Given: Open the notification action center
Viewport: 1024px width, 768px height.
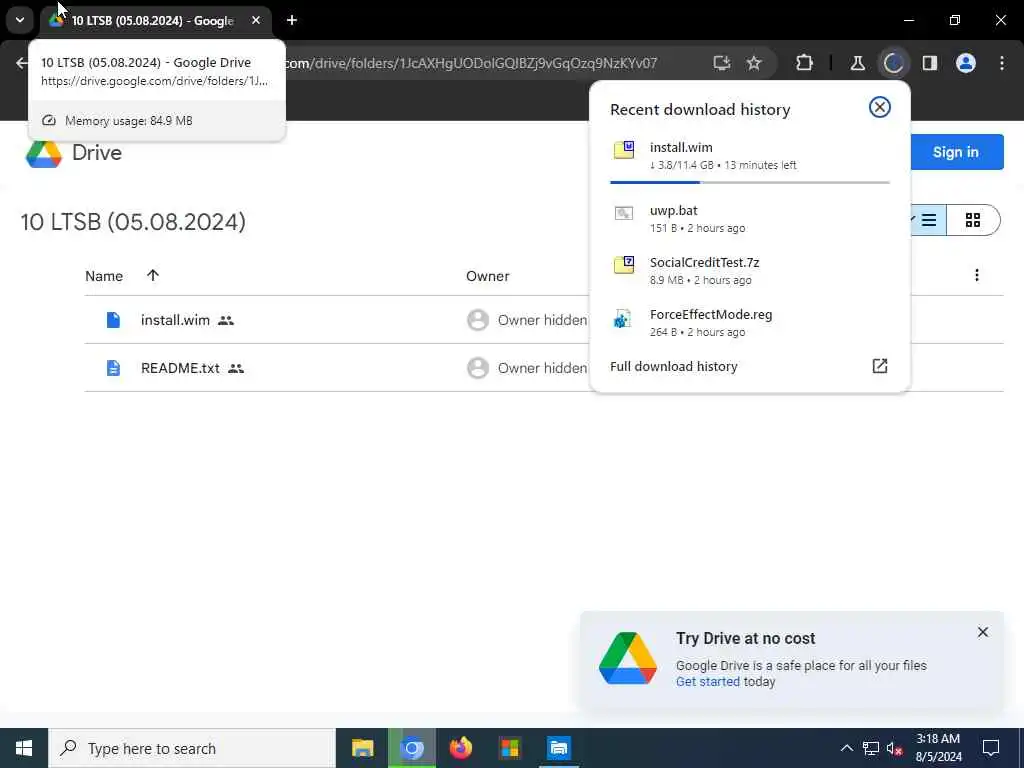Looking at the screenshot, I should click(991, 748).
